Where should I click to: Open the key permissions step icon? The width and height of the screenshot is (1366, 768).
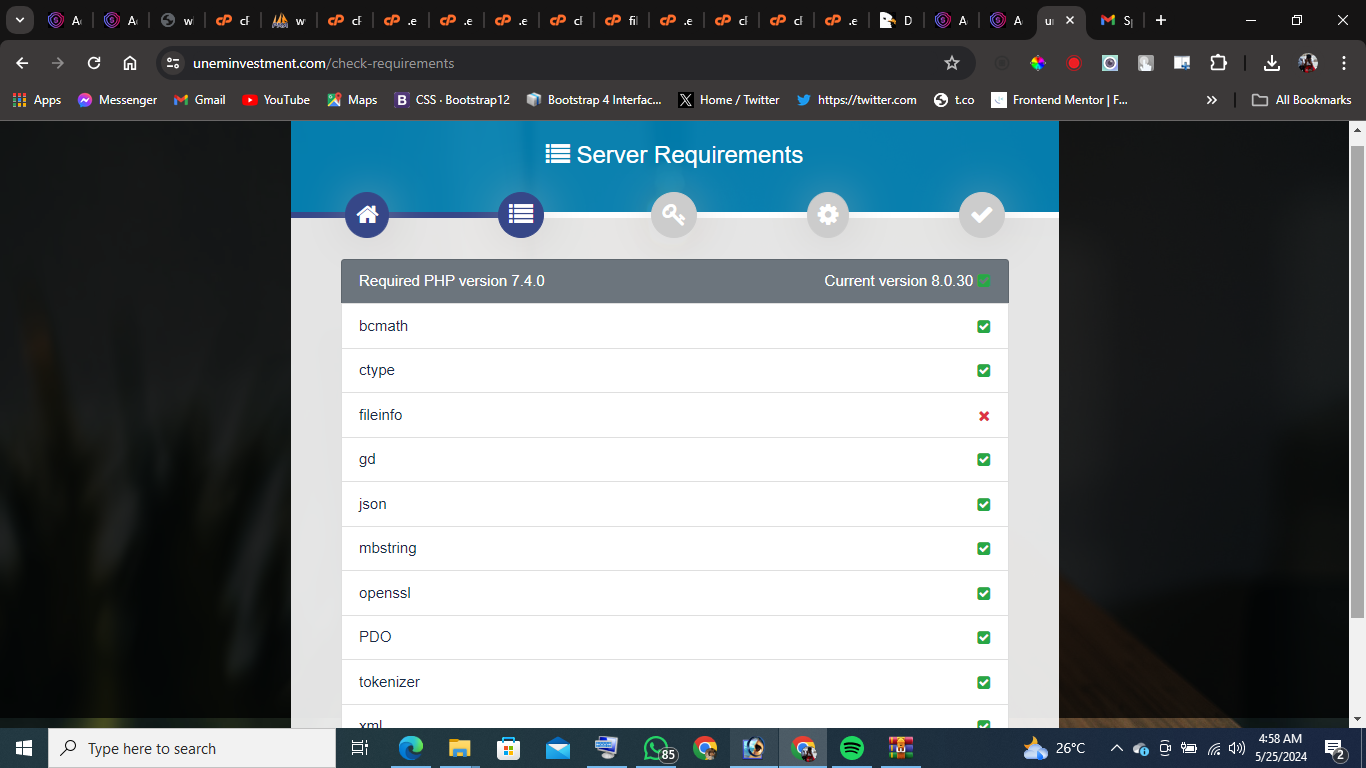(x=673, y=215)
